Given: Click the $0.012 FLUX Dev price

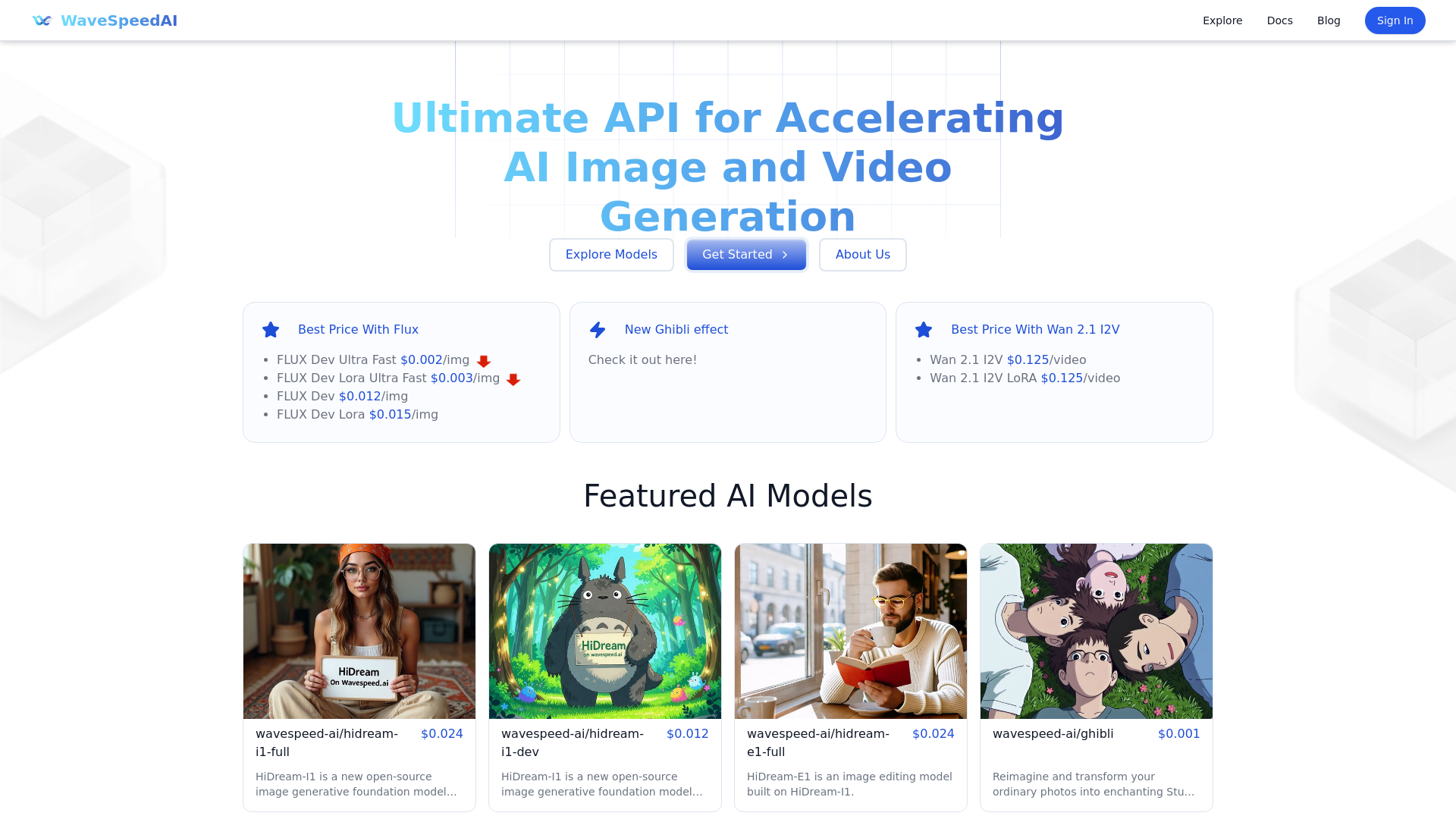Looking at the screenshot, I should 360,397.
